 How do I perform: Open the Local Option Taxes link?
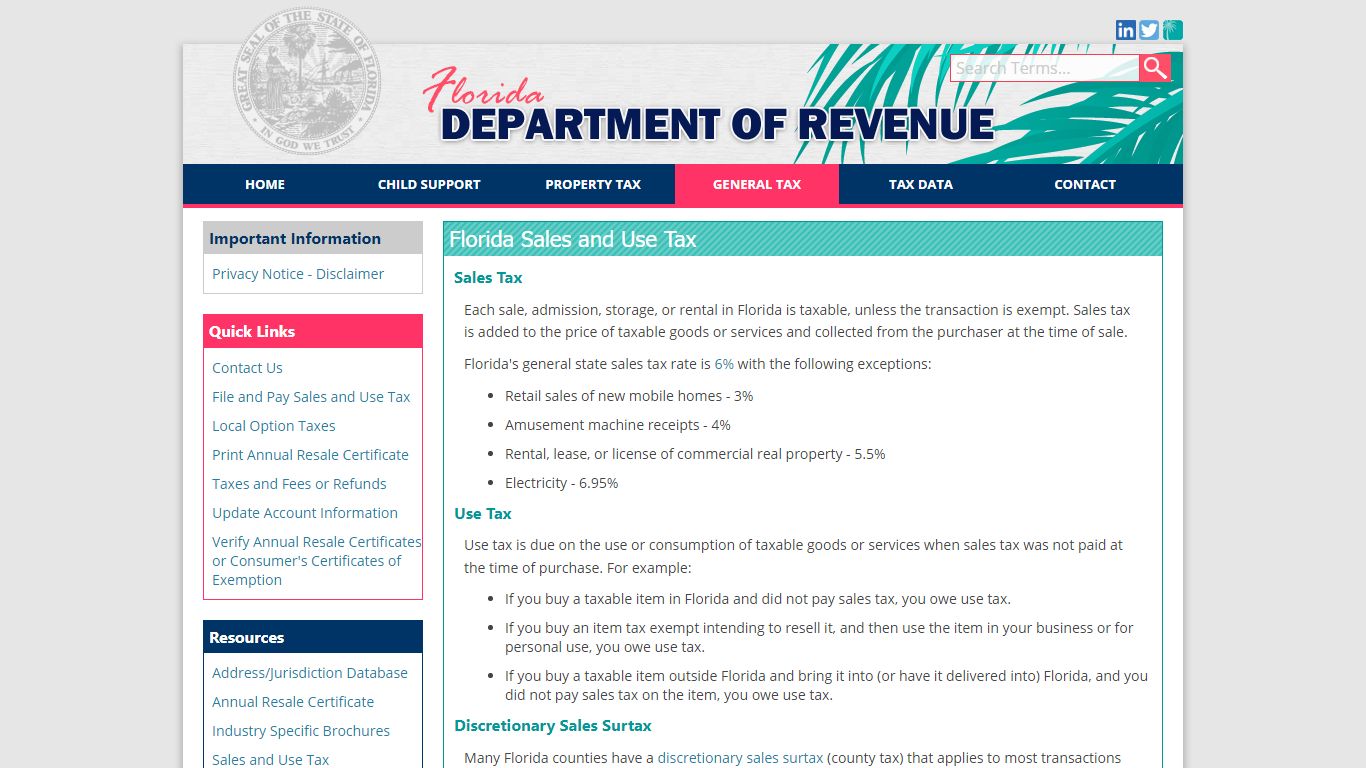(274, 426)
